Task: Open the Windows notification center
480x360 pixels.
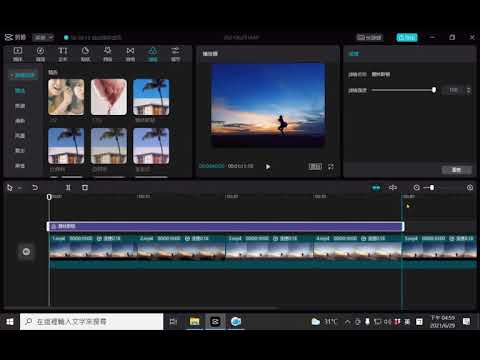Action: click(467, 322)
